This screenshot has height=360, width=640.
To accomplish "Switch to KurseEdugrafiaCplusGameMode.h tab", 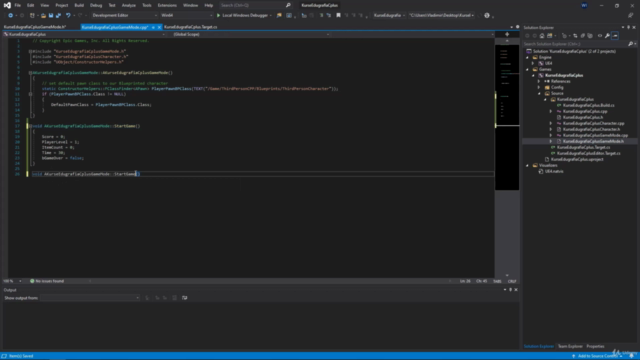I will (35, 27).
